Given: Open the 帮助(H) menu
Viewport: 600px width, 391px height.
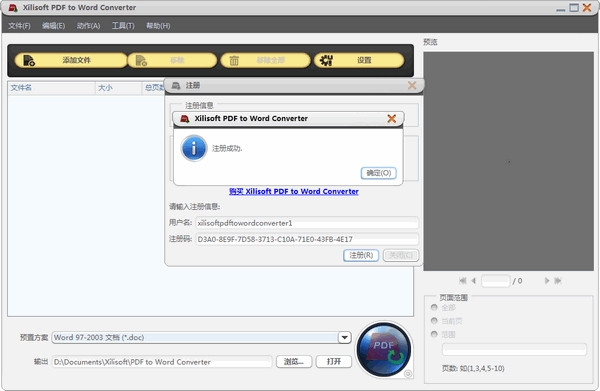Looking at the screenshot, I should (x=158, y=26).
